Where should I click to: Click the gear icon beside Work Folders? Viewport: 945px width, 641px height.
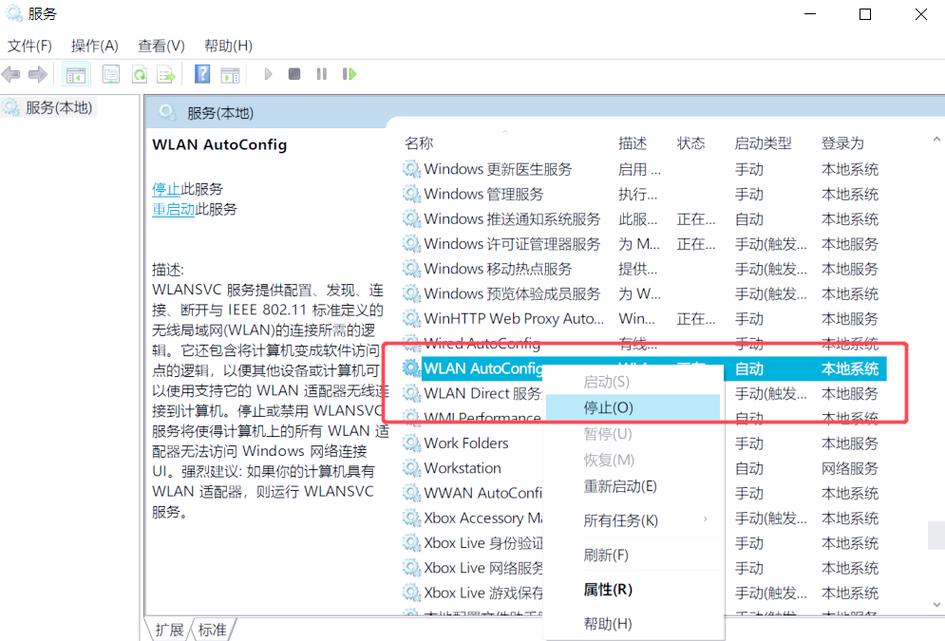point(412,443)
